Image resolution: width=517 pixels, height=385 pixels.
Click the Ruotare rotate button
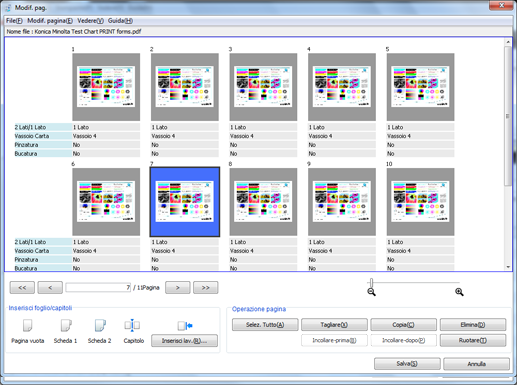tap(473, 340)
